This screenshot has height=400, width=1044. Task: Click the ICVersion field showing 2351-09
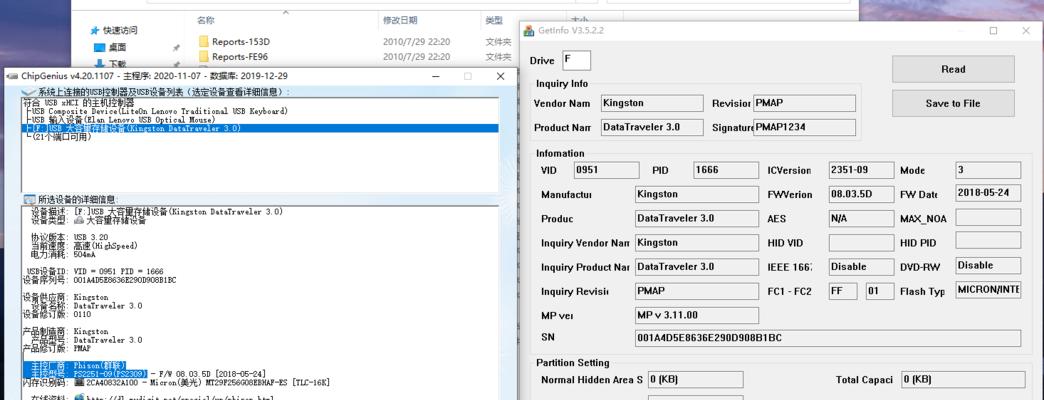861,170
